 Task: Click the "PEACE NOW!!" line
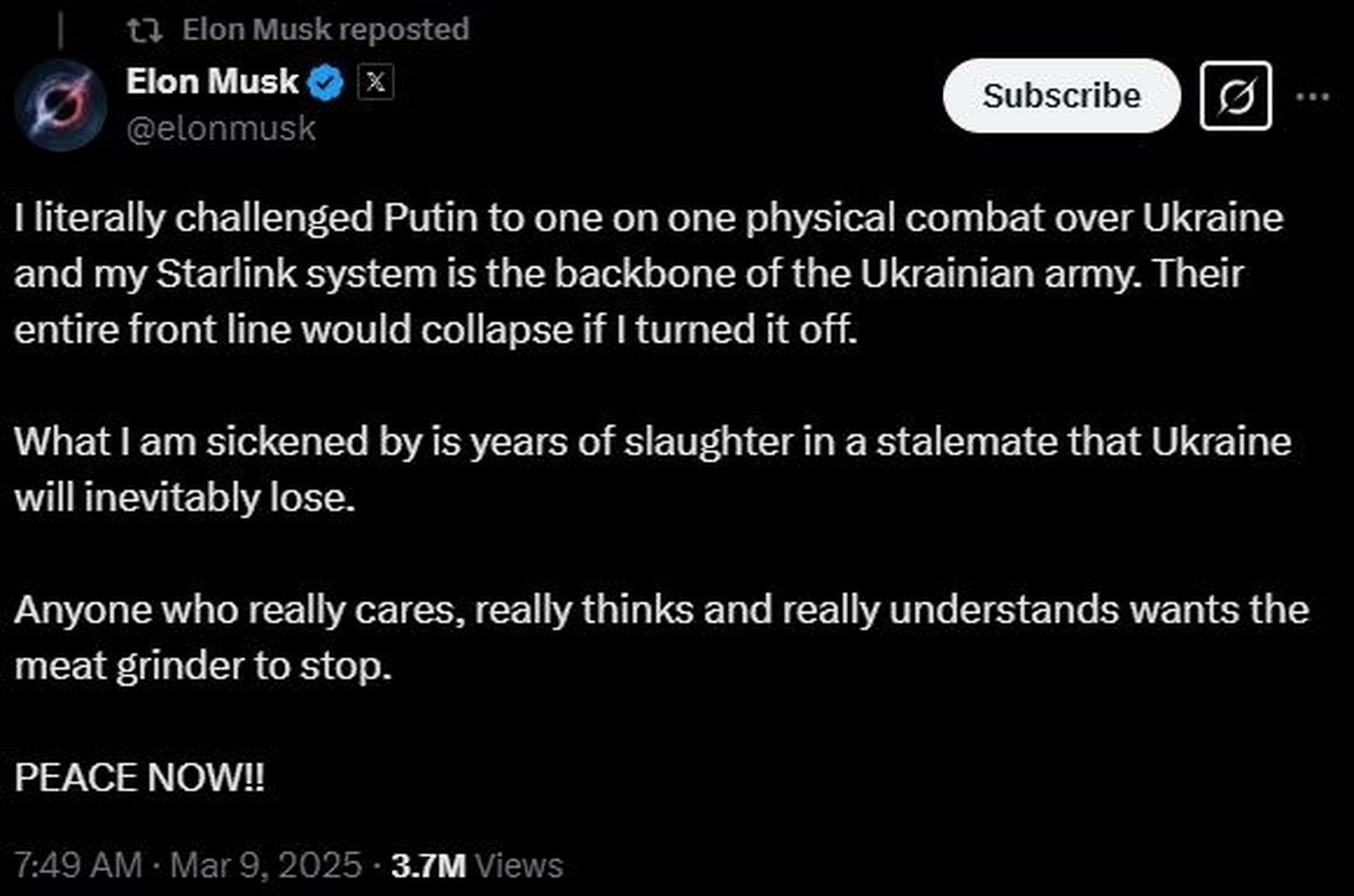pos(139,777)
